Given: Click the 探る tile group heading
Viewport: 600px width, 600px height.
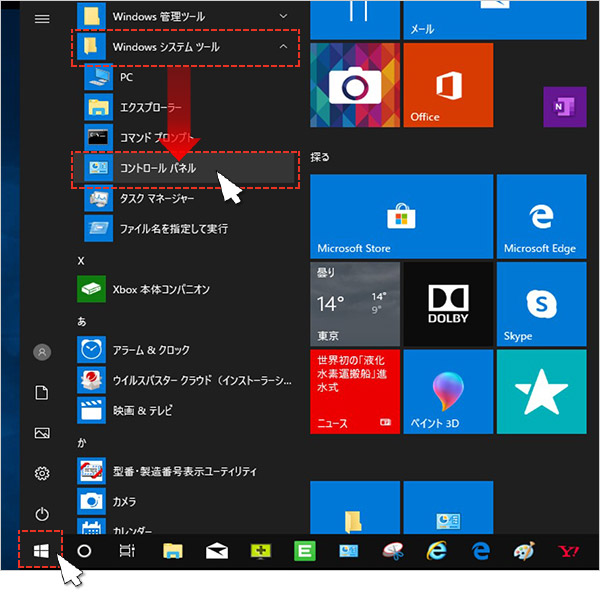Looking at the screenshot, I should coord(320,157).
